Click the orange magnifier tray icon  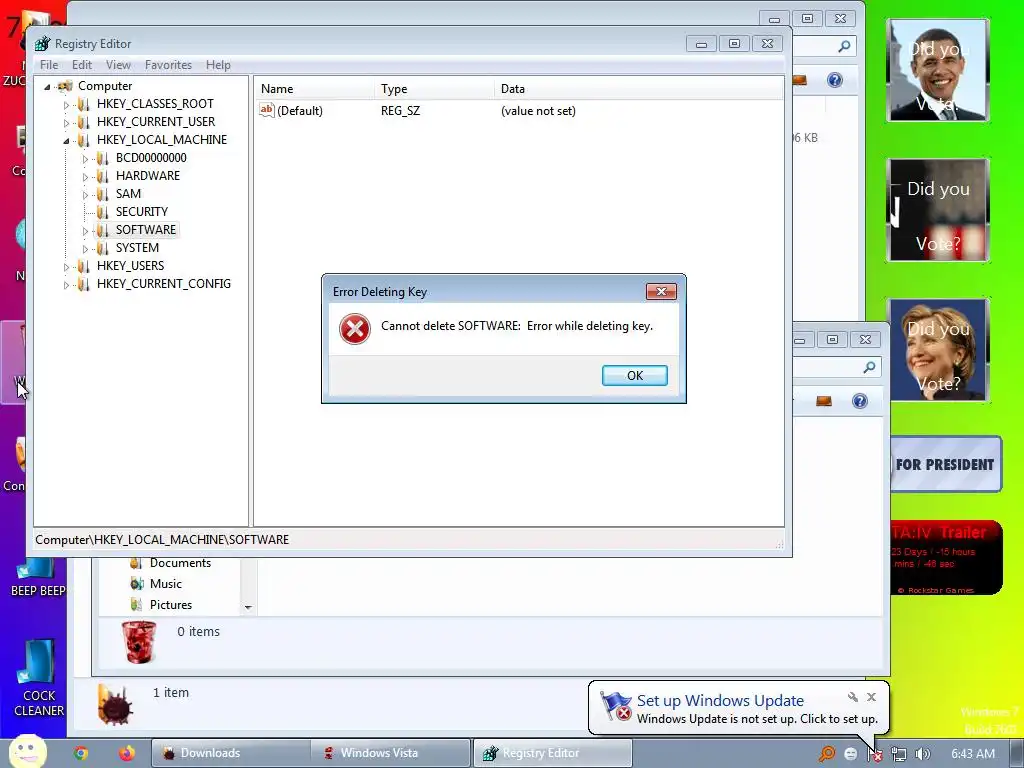[827, 754]
